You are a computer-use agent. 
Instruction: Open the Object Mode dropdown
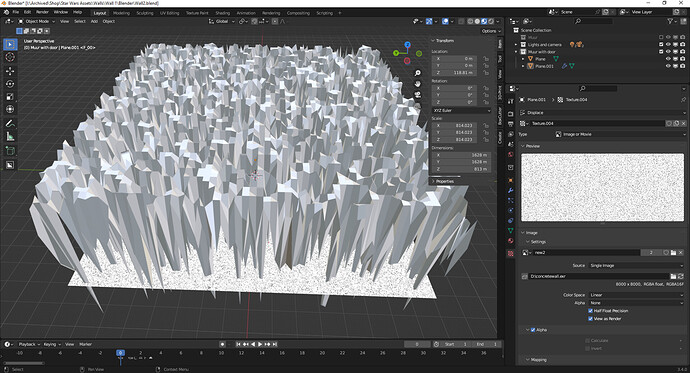tap(37, 21)
